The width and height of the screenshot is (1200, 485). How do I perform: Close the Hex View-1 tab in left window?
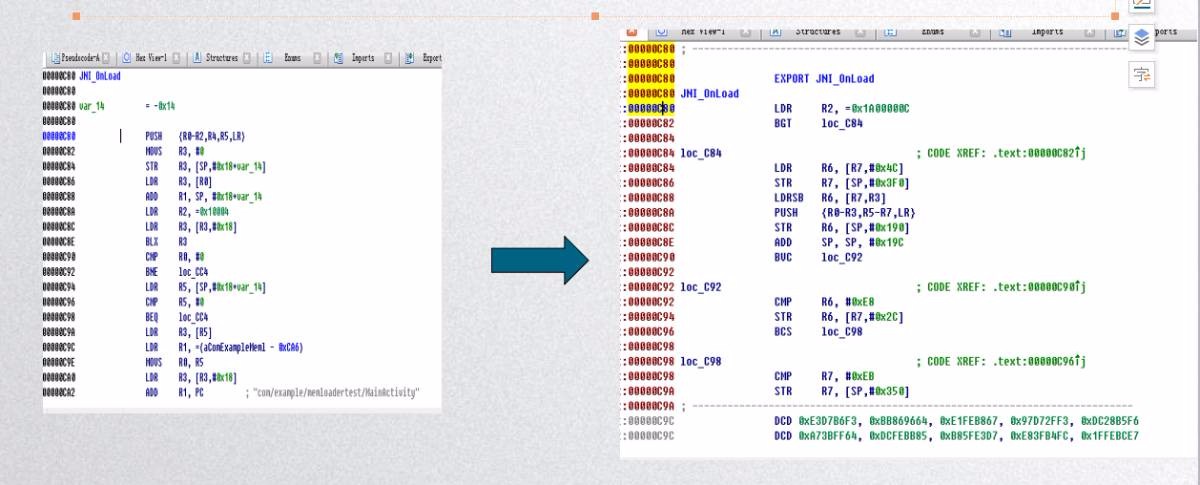(x=176, y=58)
